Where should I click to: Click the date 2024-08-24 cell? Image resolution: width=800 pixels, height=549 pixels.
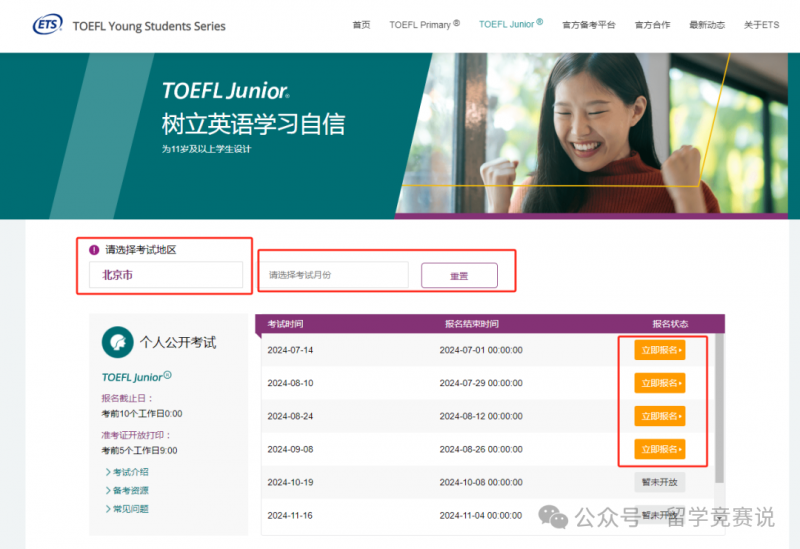coord(290,416)
